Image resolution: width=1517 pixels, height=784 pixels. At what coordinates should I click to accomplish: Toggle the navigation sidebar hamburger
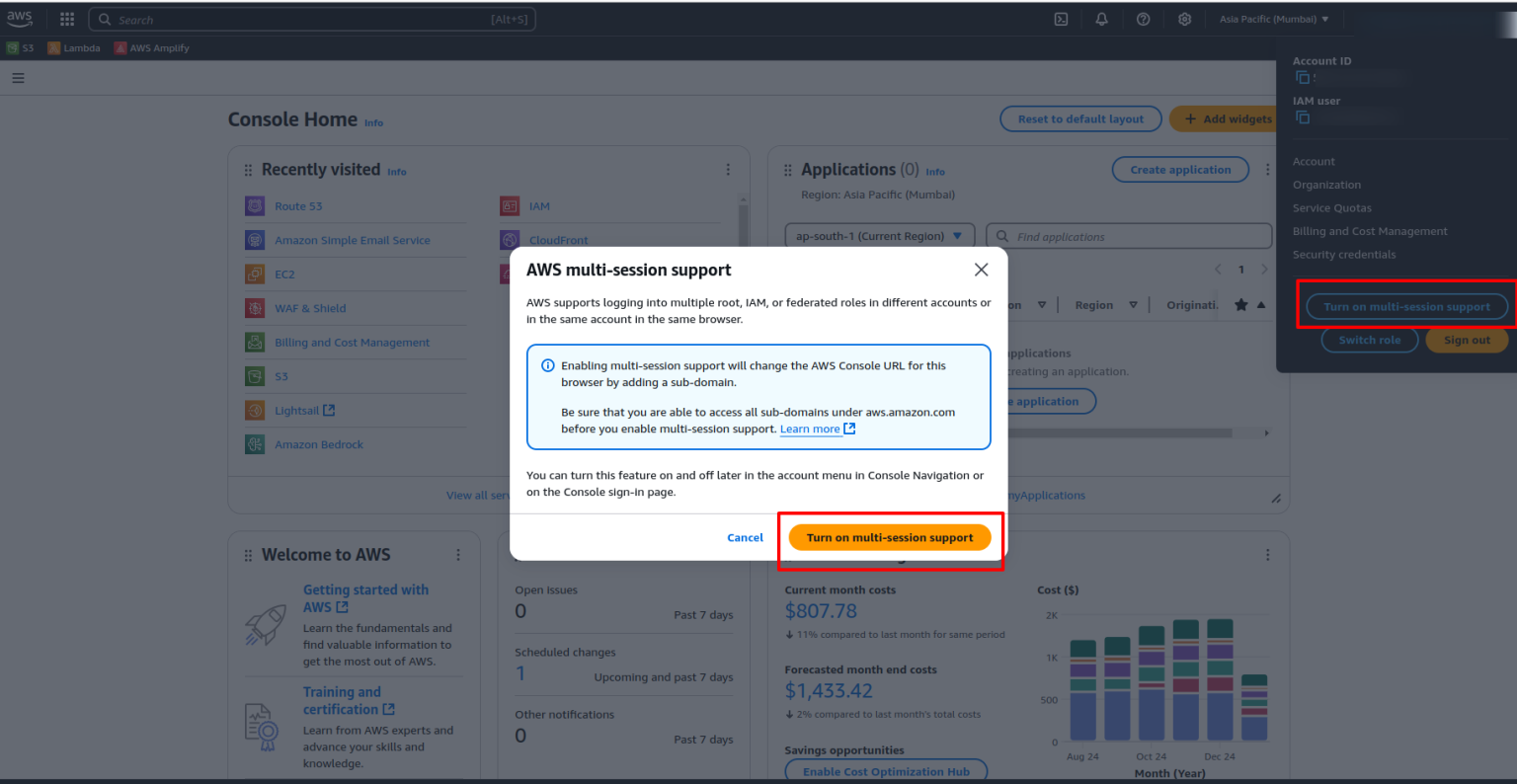(x=18, y=77)
